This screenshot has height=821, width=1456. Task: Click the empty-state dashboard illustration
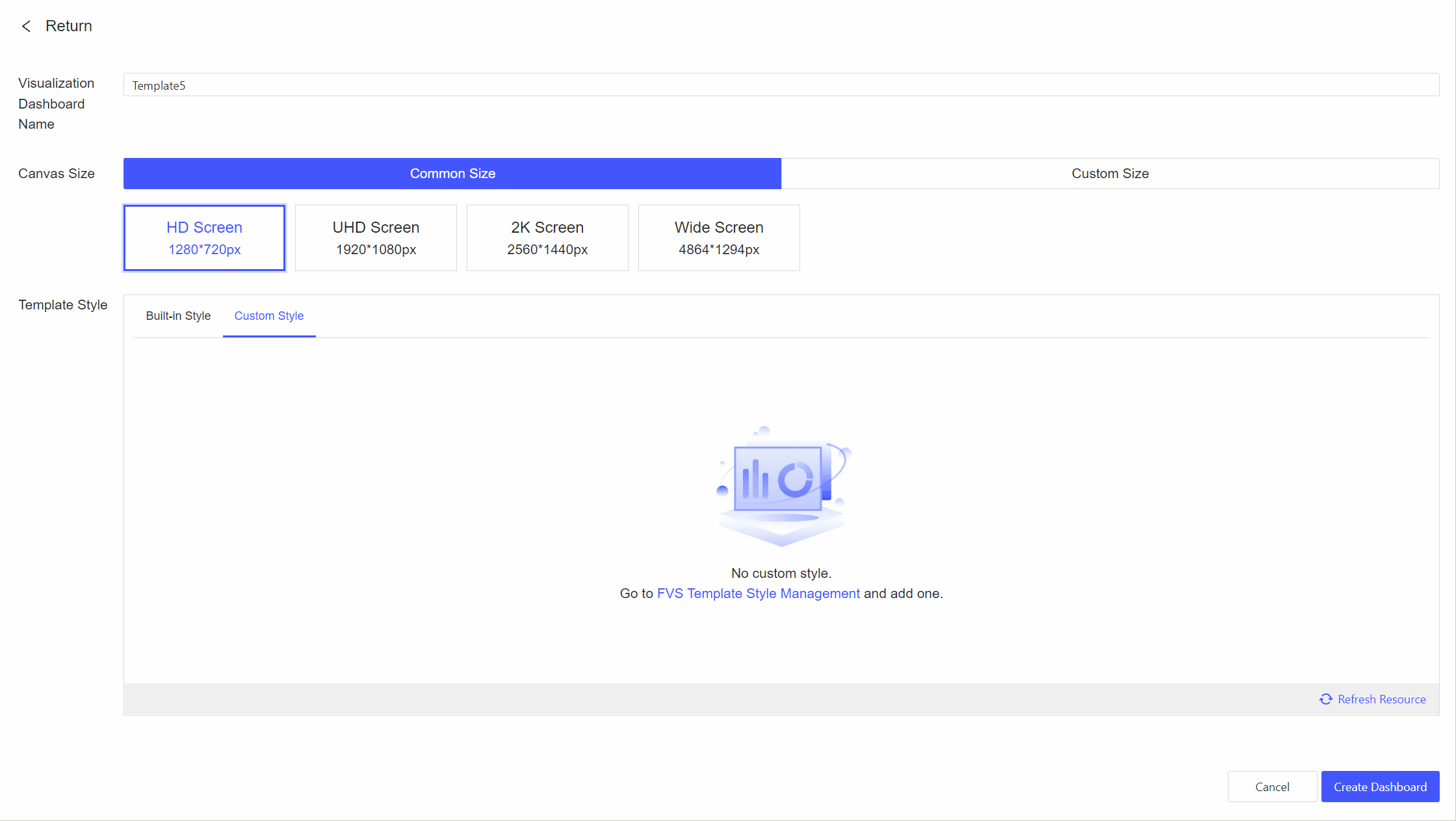(783, 486)
